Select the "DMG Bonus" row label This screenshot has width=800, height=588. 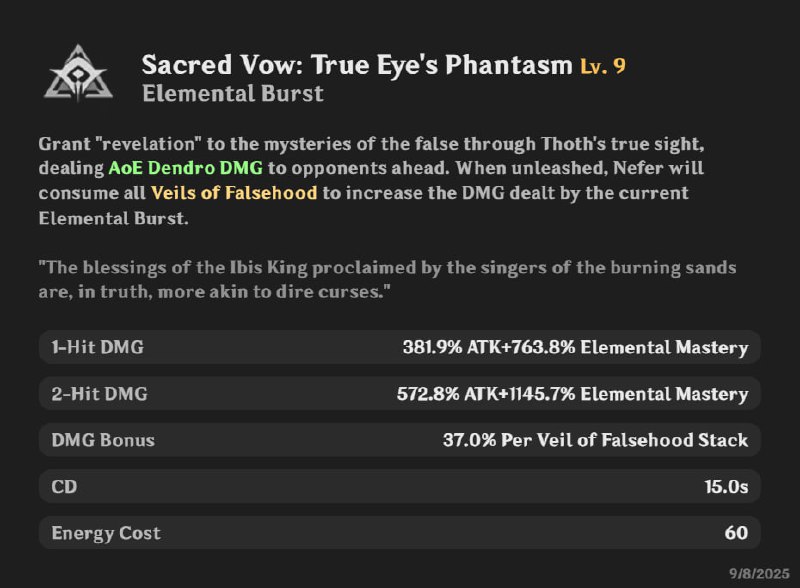point(103,440)
